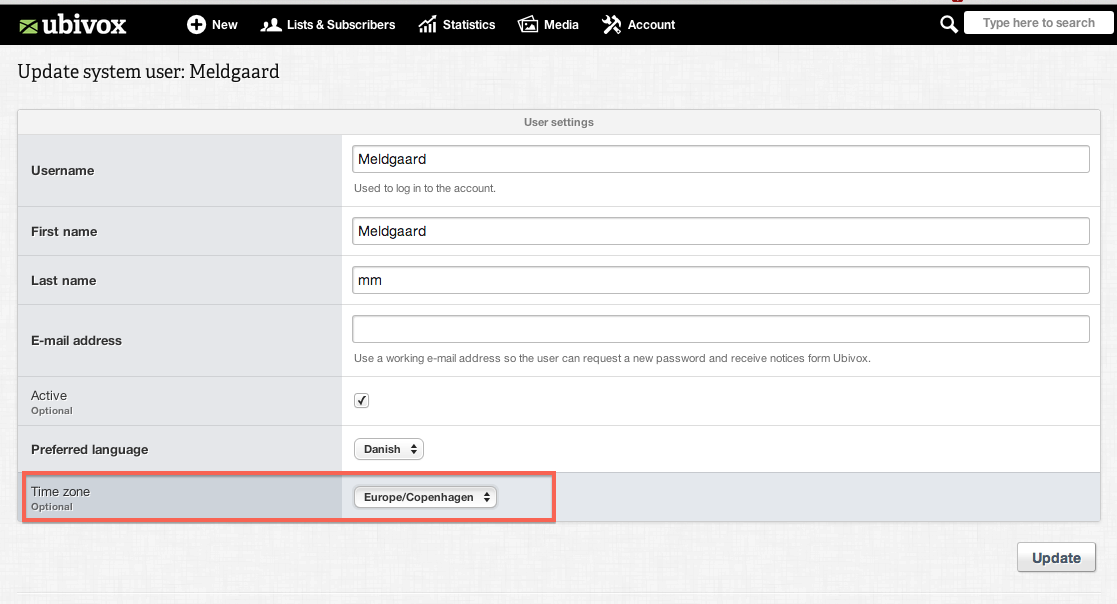The height and width of the screenshot is (604, 1117).
Task: Open the Europe/Copenhagen time zone dropdown
Action: coord(425,497)
